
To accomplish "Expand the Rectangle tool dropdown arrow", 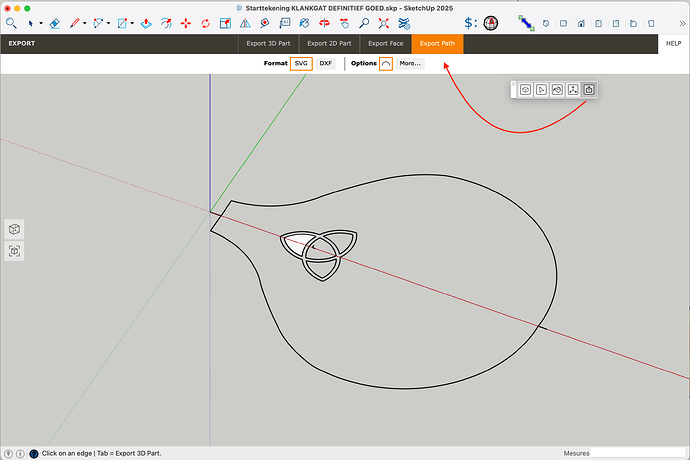I will [x=132, y=23].
